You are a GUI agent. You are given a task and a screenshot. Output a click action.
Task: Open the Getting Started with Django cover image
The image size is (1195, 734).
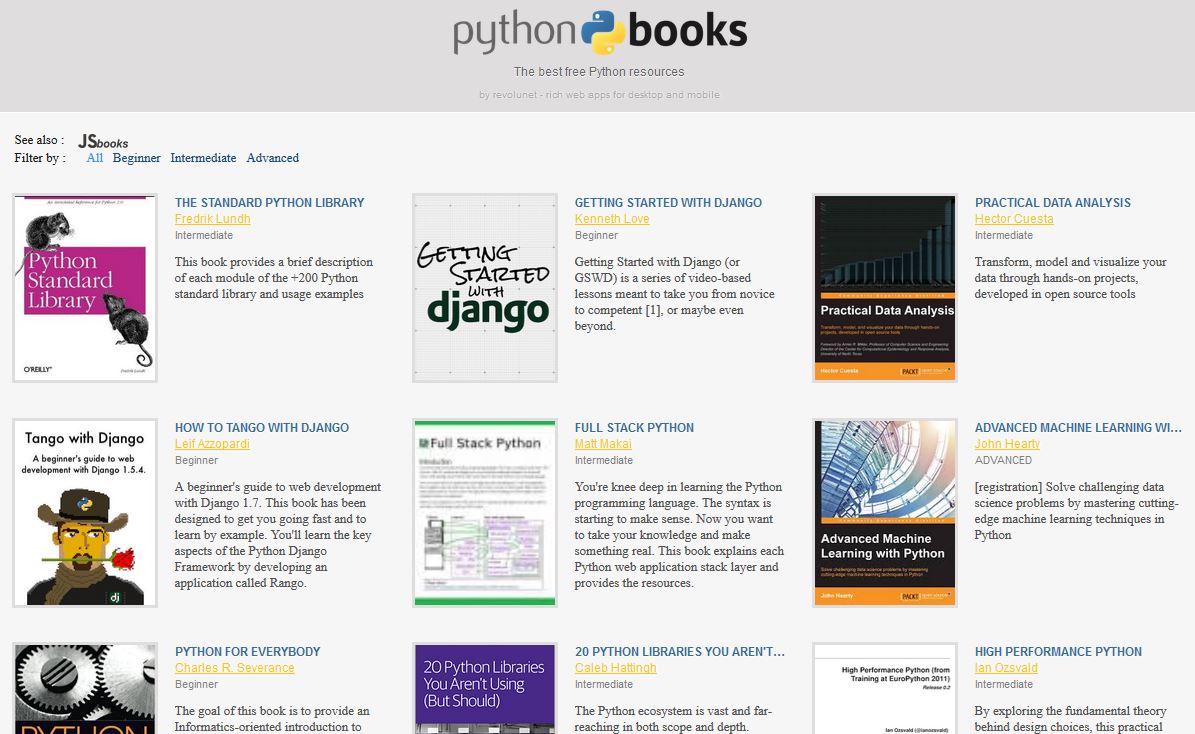pyautogui.click(x=485, y=287)
